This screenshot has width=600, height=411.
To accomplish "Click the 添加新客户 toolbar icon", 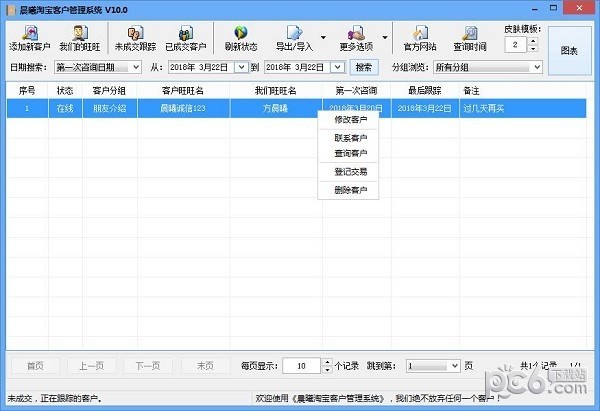I will coord(30,38).
